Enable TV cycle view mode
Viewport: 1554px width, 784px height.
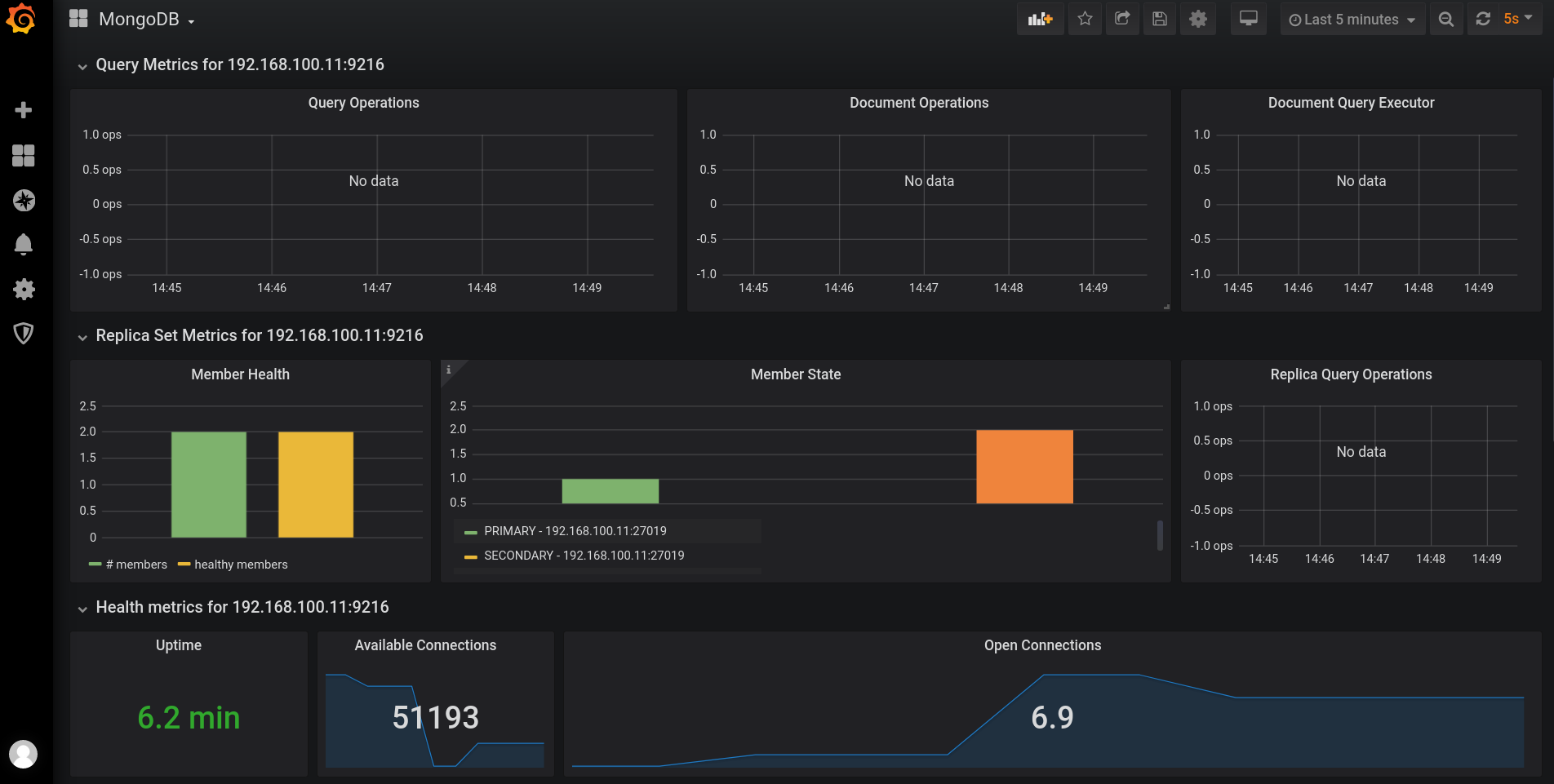tap(1248, 19)
